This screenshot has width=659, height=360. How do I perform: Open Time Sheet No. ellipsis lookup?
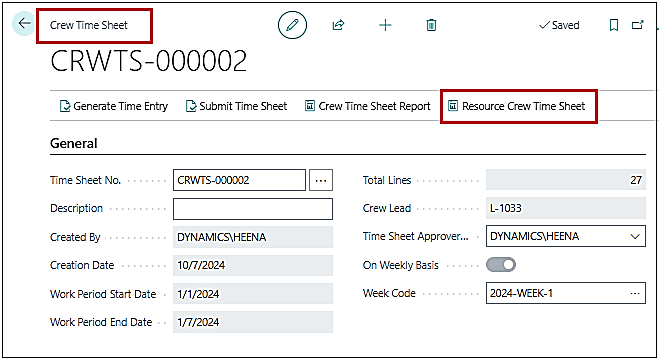[x=321, y=180]
